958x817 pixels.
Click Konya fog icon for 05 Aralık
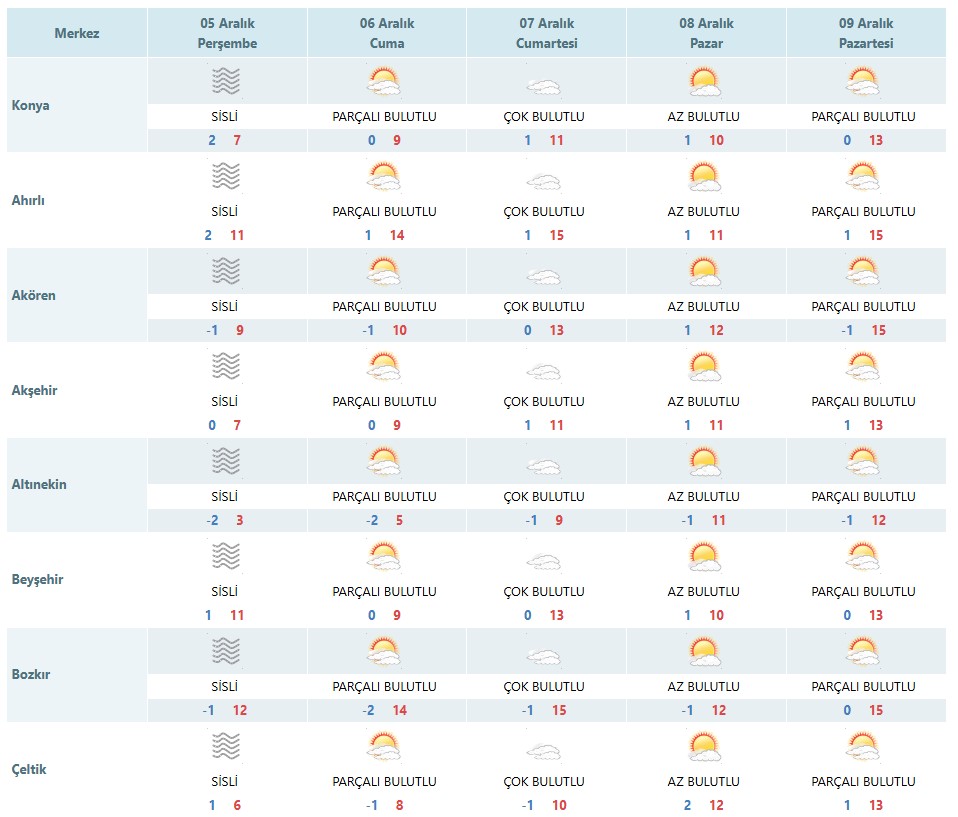pos(225,81)
